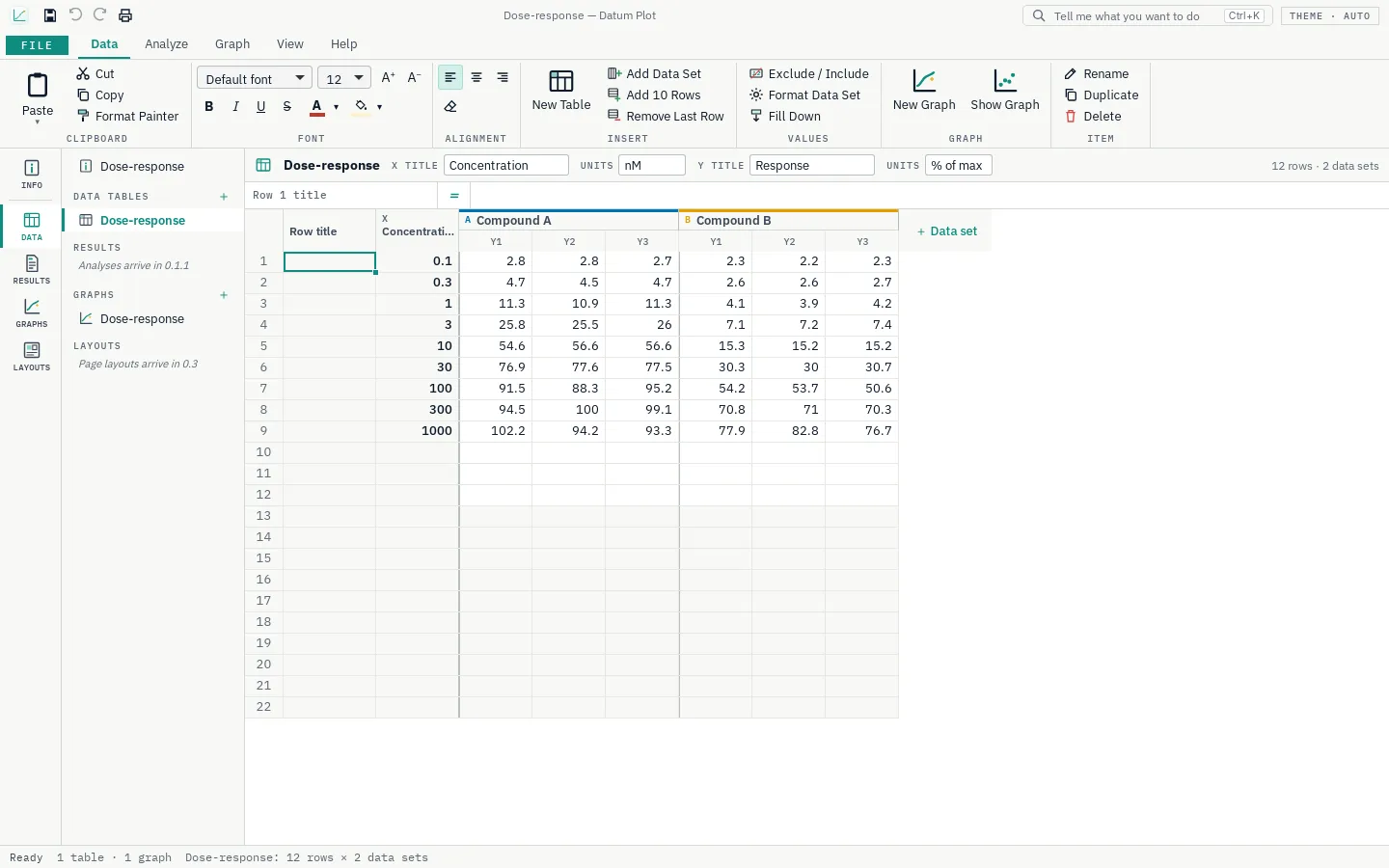Open the Analyze tab
Viewport: 1389px width, 868px height.
click(167, 44)
